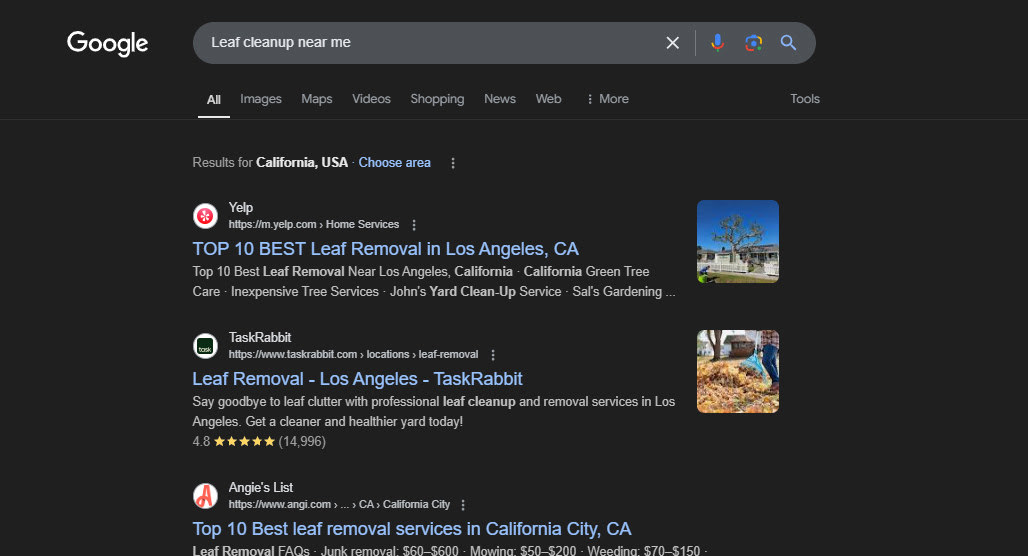Open three-dot menu beside TaskRabbit URL
The image size is (1028, 556).
point(493,355)
